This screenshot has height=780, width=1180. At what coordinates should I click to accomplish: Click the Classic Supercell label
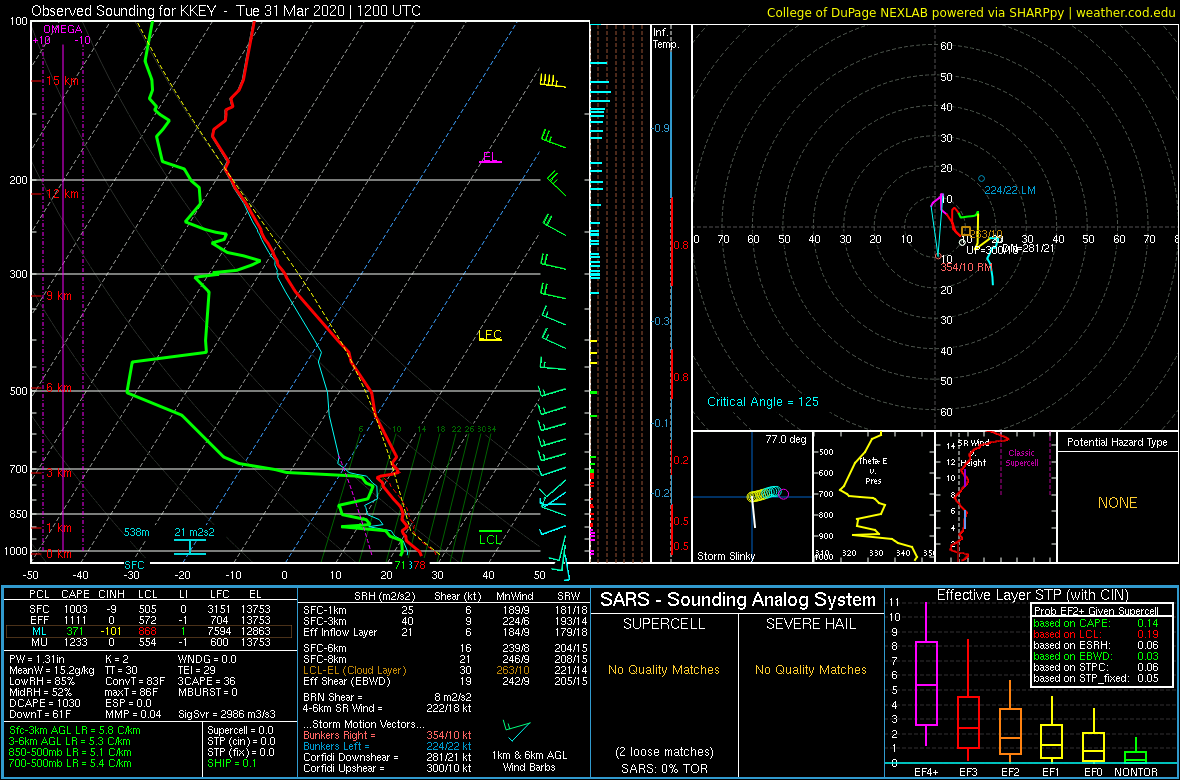pos(1022,458)
